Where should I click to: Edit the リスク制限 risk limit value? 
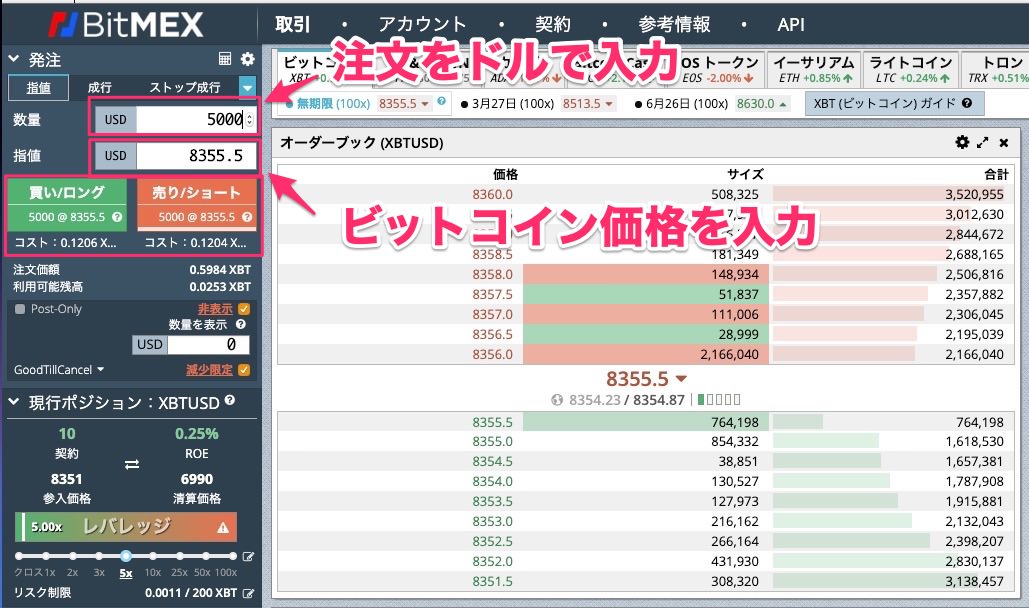(248, 593)
